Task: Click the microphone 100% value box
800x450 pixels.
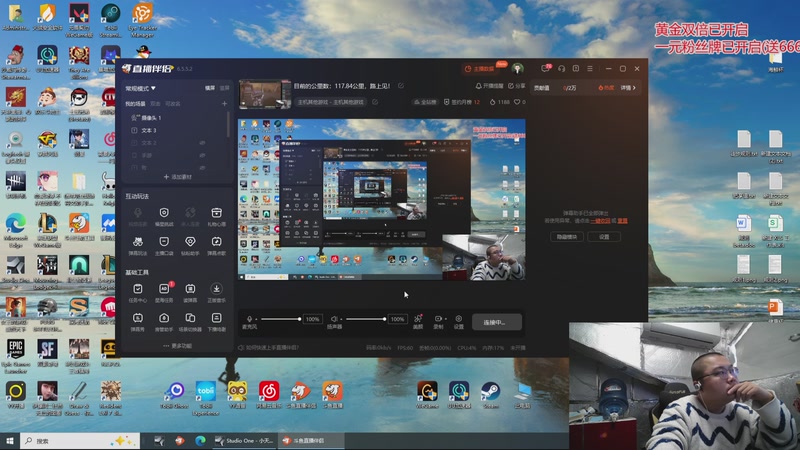Action: [x=312, y=319]
